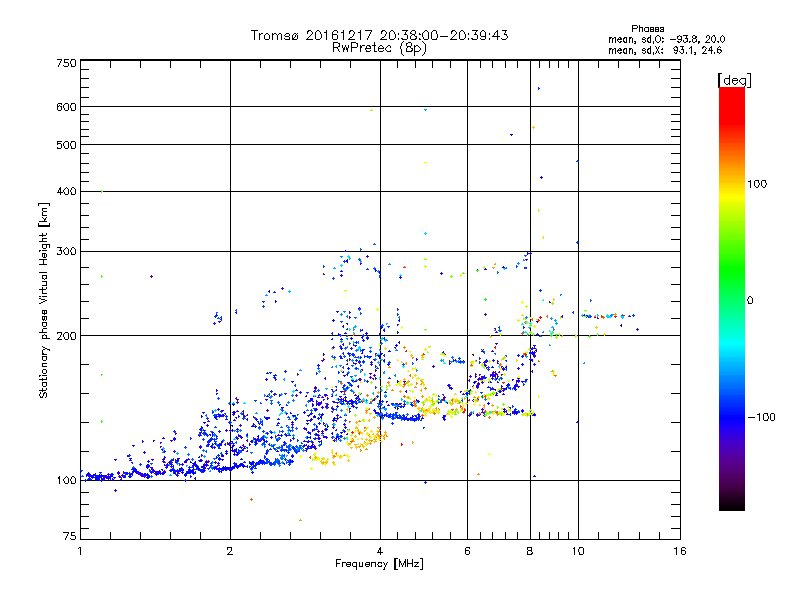Image resolution: width=800 pixels, height=600 pixels.
Task: Click the '[deg]' colorbar unit label
Action: [734, 80]
